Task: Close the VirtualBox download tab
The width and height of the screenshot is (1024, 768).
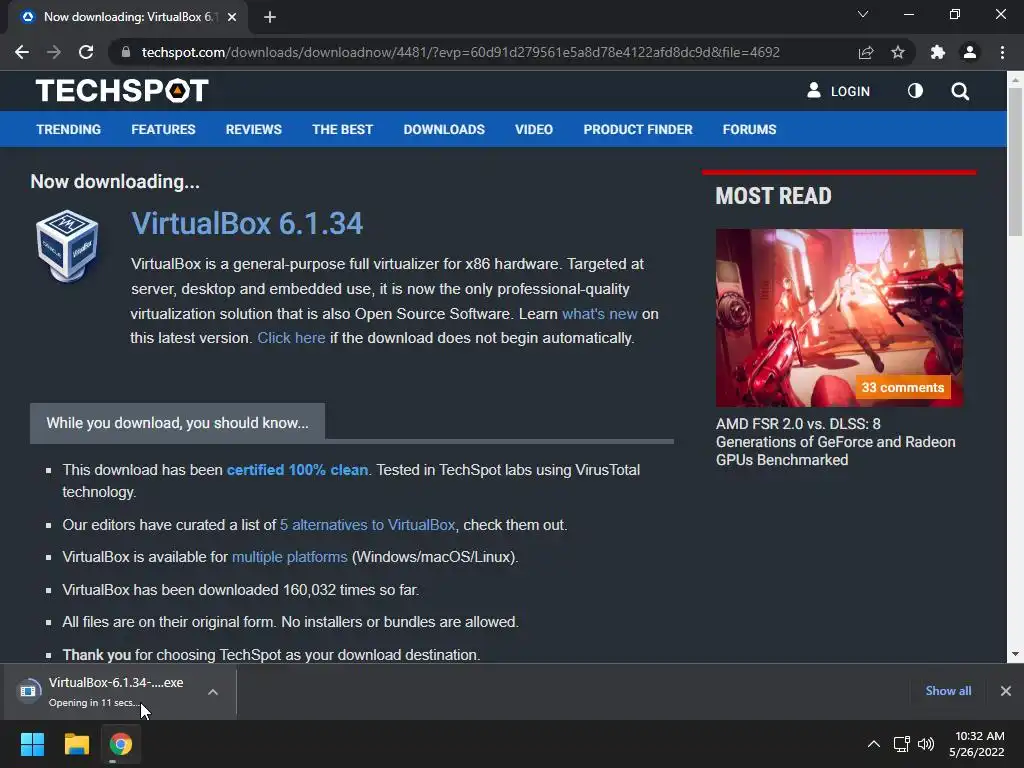Action: [232, 17]
